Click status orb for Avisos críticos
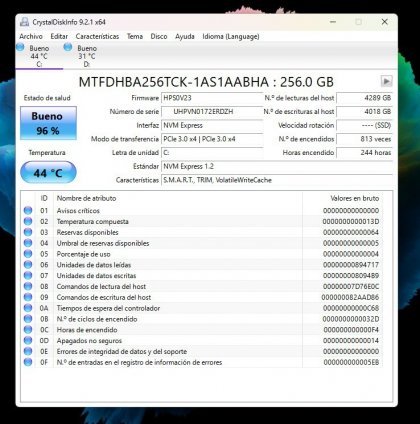The height and width of the screenshot is (424, 420). coord(28,210)
